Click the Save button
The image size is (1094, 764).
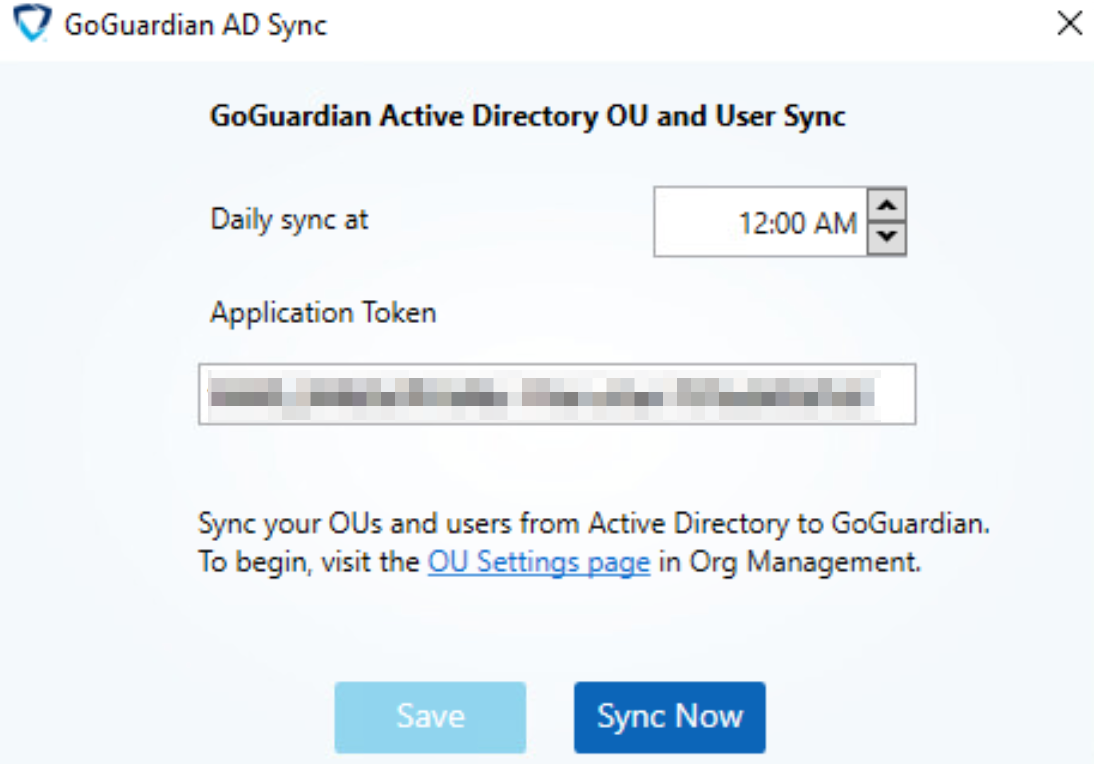[x=430, y=717]
